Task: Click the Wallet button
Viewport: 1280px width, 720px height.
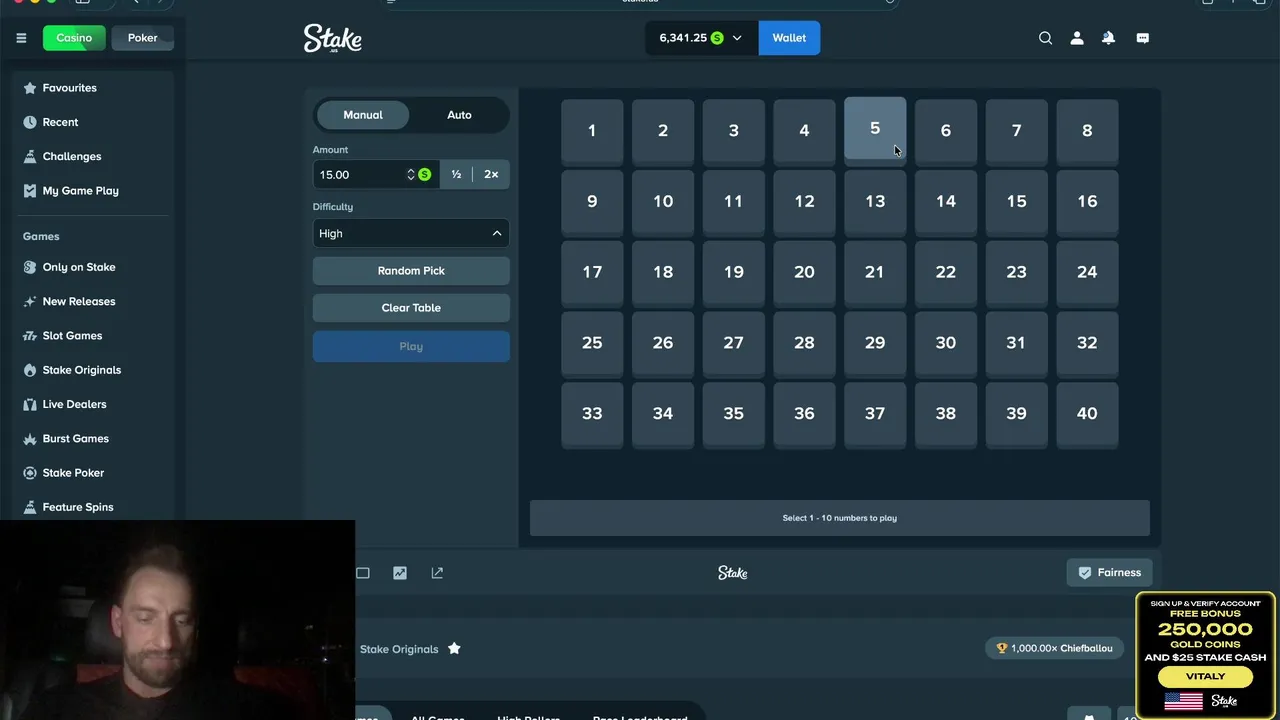Action: click(789, 38)
